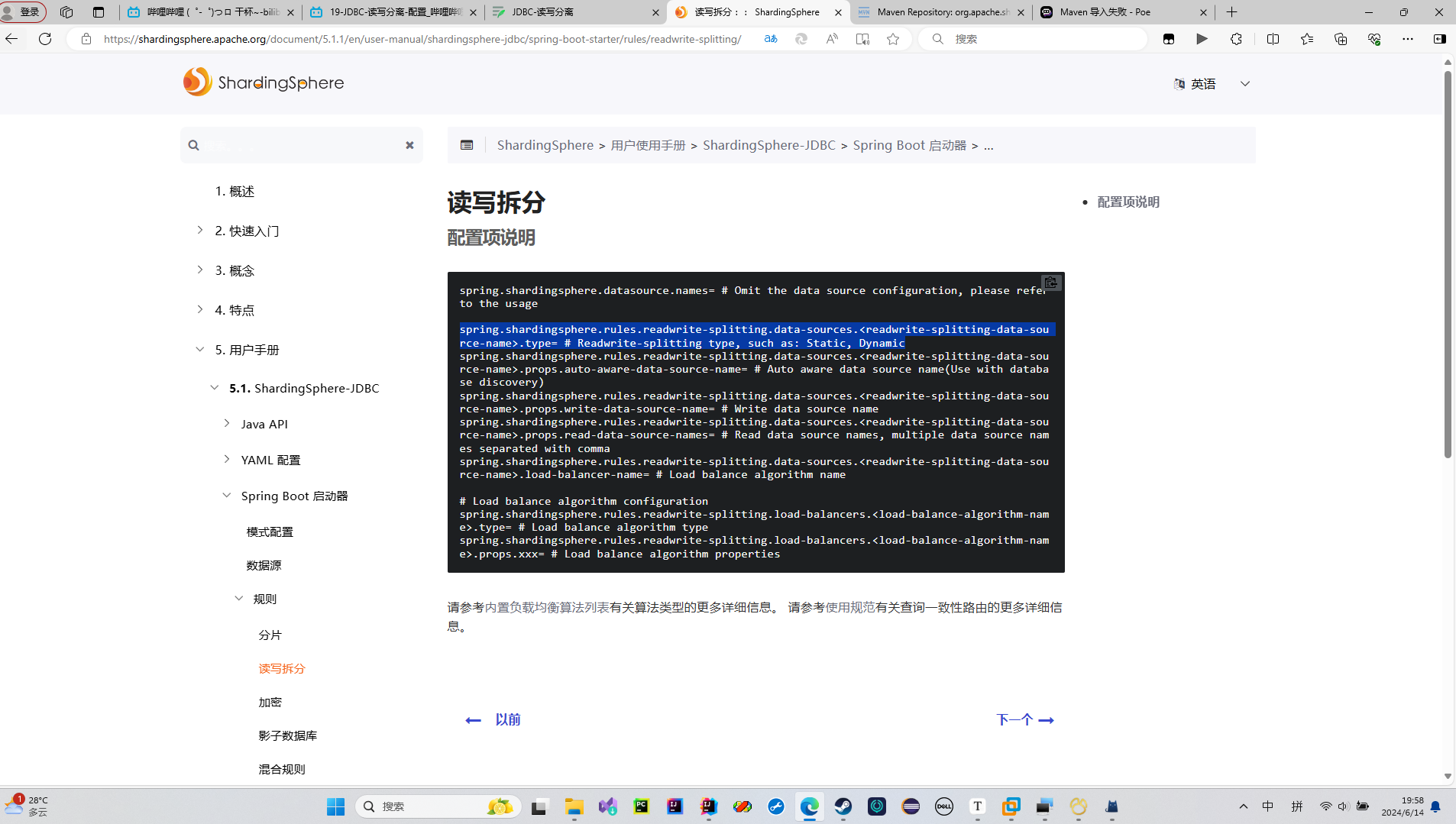Collapse the Spring Boot 启动器 node
This screenshot has height=824, width=1456.
coord(227,495)
